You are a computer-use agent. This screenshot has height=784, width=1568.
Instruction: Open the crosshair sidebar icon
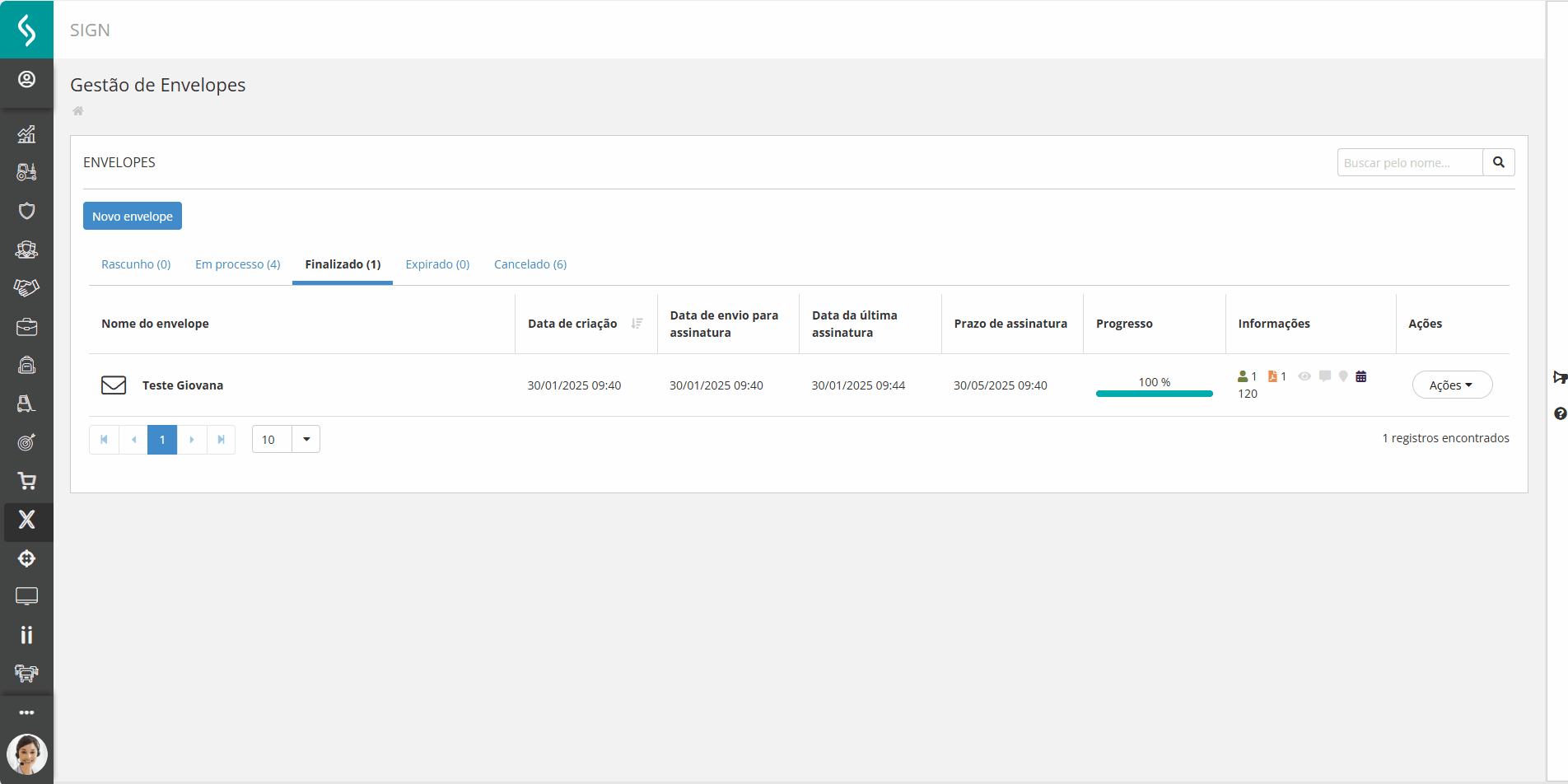coord(26,558)
